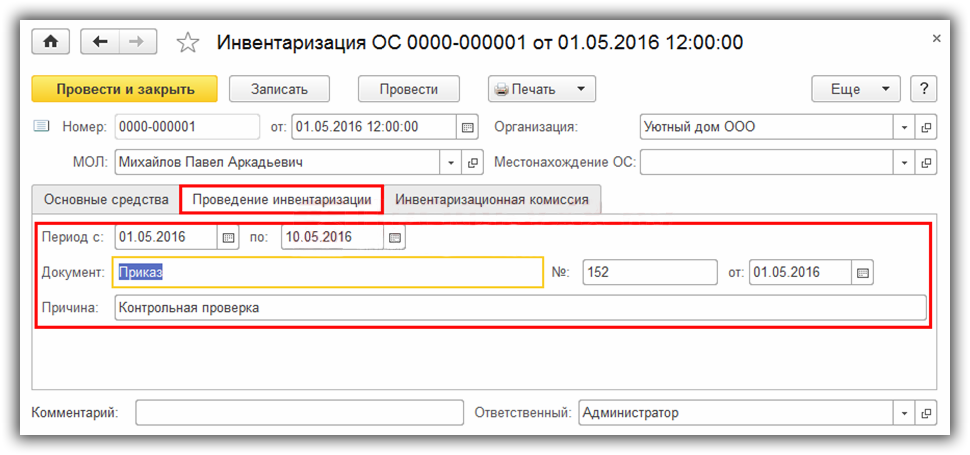The height and width of the screenshot is (455, 970).
Task: Open the Печать print menu
Action: pos(541,89)
